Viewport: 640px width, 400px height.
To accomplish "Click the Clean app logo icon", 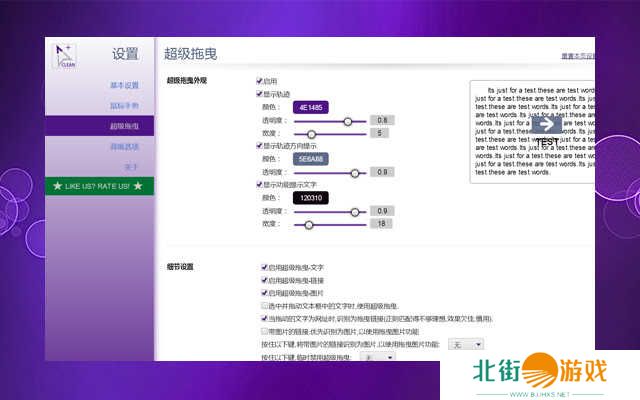I will (x=64, y=58).
